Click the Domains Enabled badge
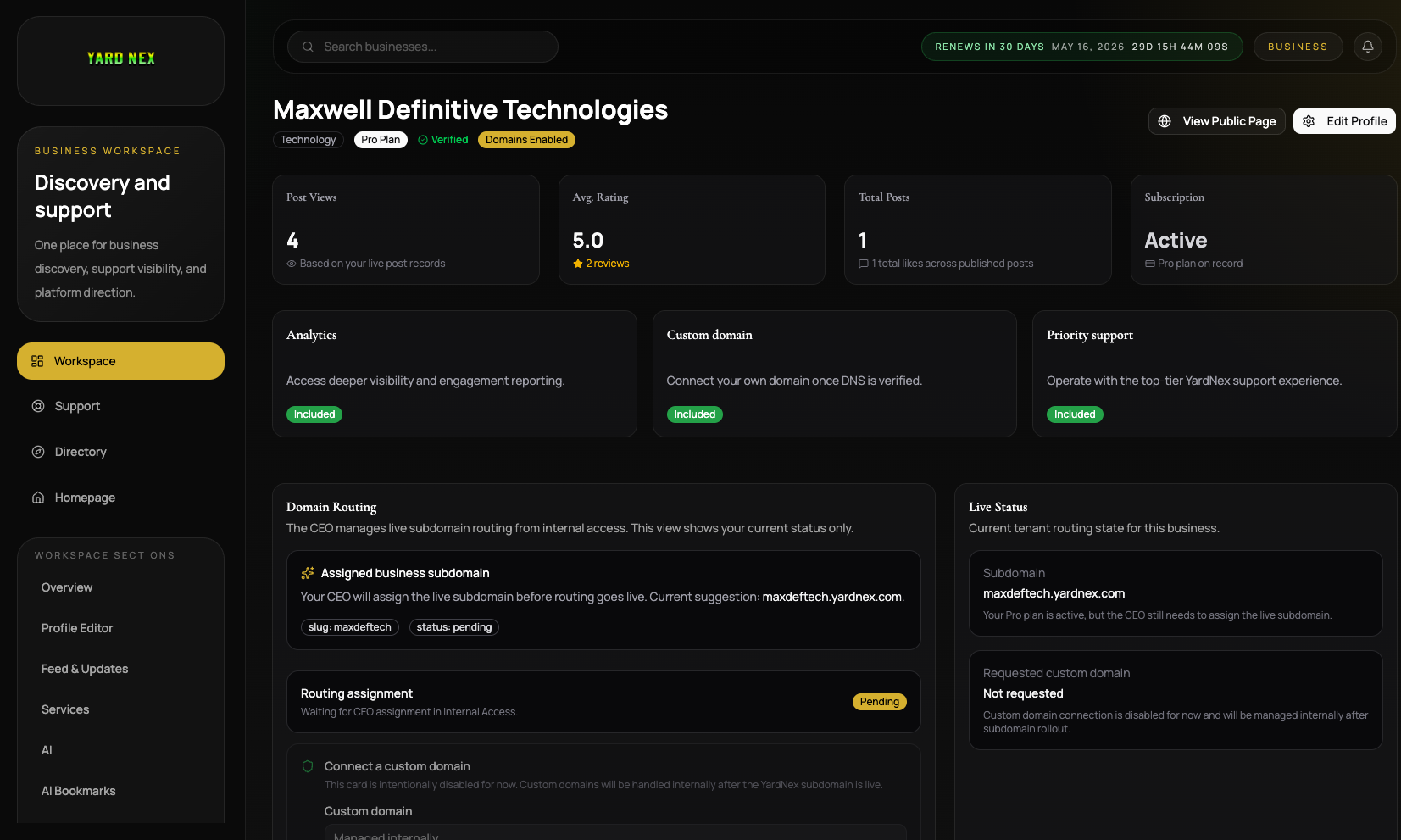Viewport: 1401px width, 840px height. [526, 140]
